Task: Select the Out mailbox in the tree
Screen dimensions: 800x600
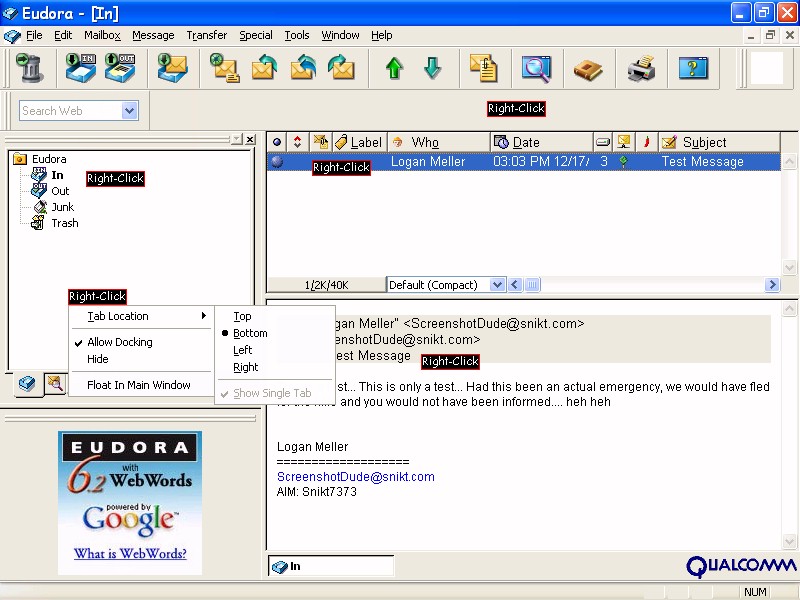Action: 60,191
